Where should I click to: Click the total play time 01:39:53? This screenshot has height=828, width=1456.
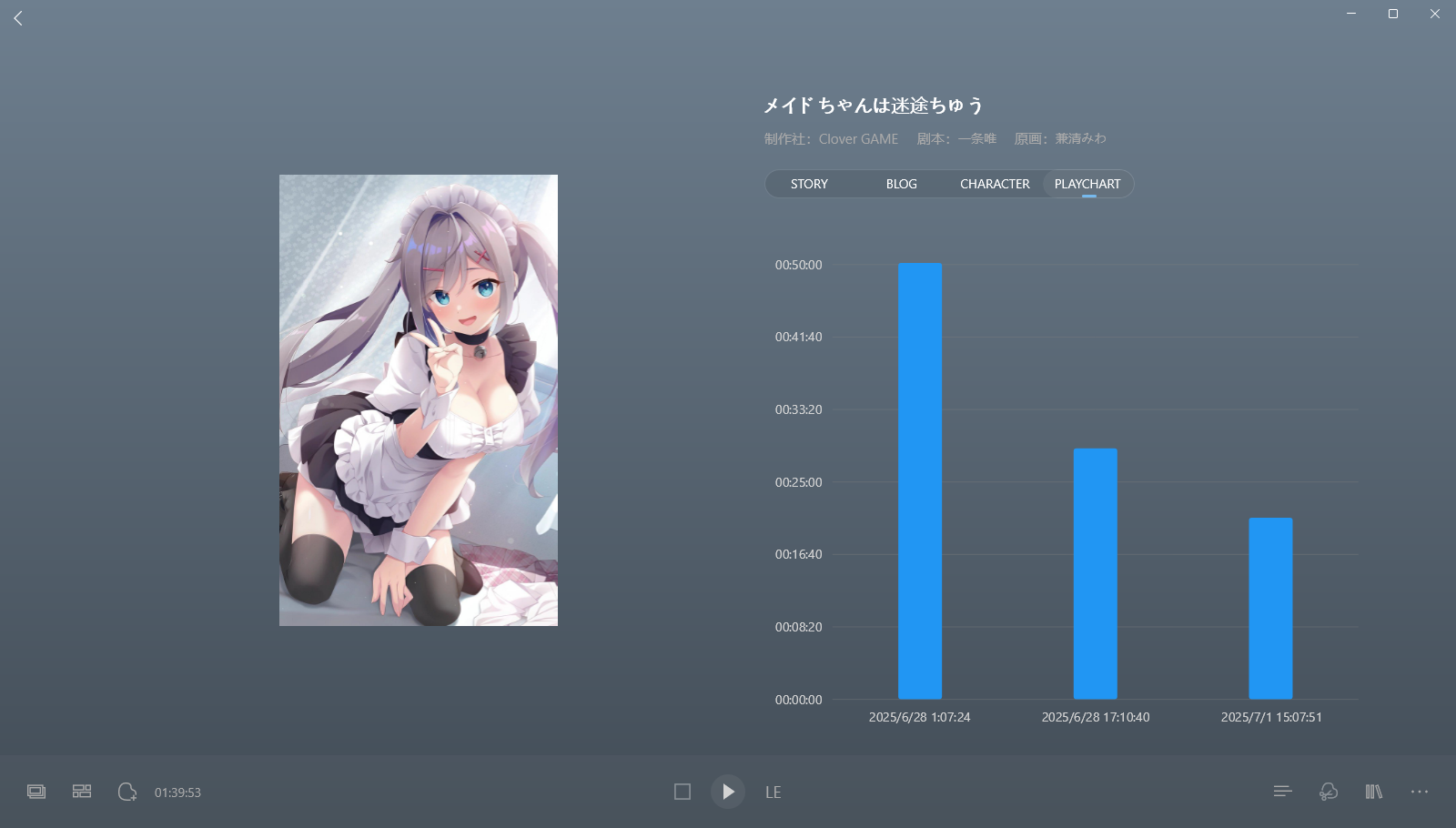pos(177,793)
